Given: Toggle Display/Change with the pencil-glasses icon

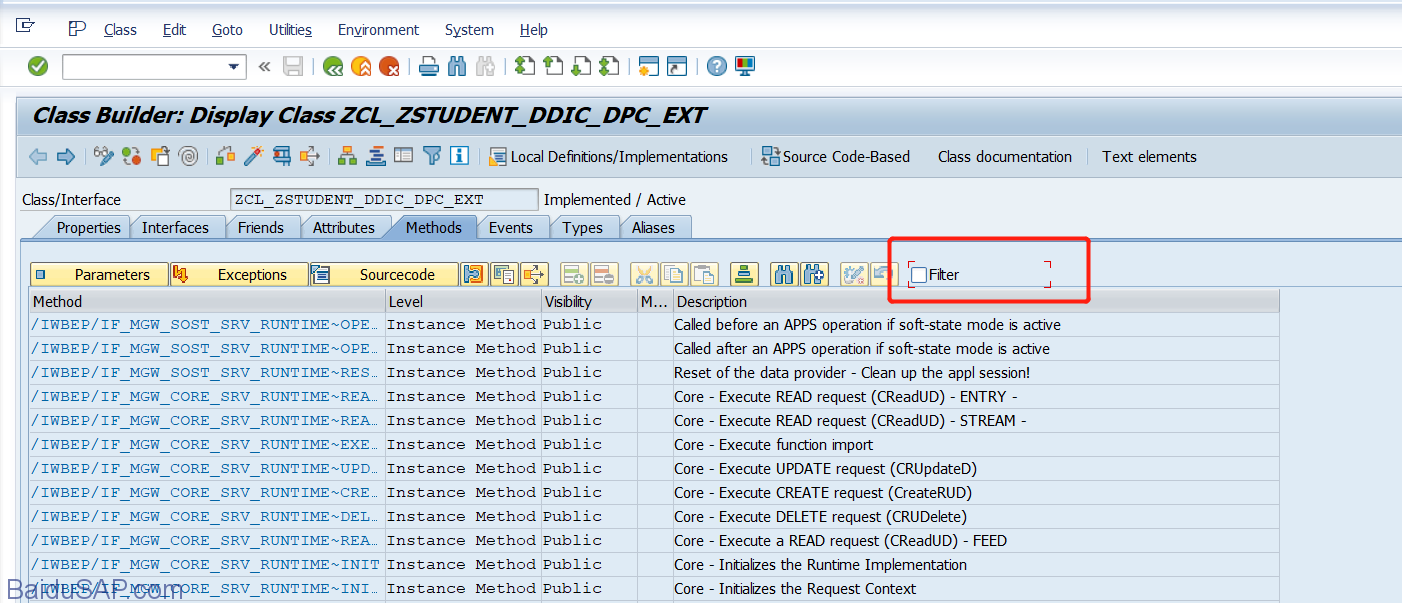Looking at the screenshot, I should click(x=103, y=156).
